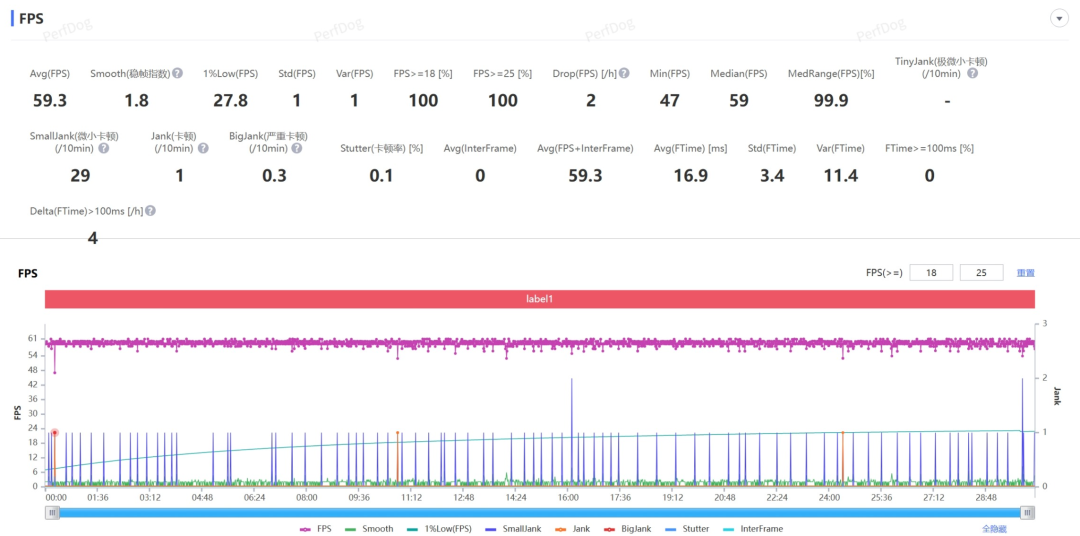Click help icon next to Smooth(稳帧指数)

(x=177, y=73)
